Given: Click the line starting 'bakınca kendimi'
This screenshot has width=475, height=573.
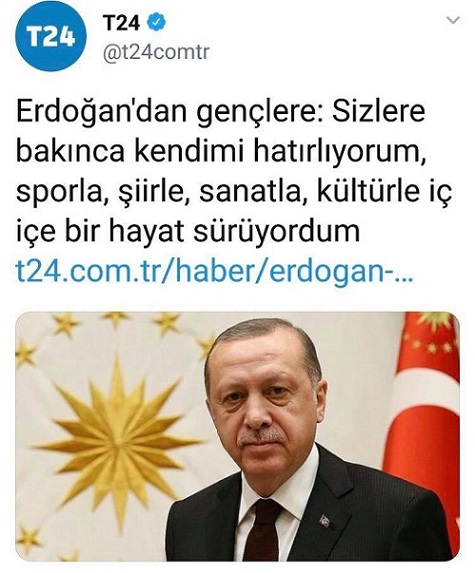Looking at the screenshot, I should (221, 151).
